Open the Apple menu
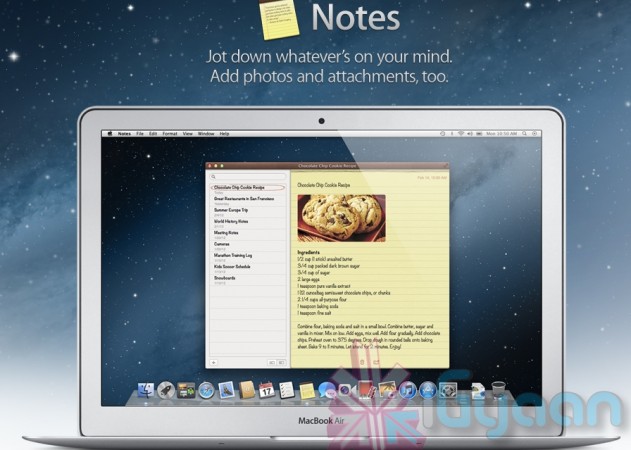Image resolution: width=631 pixels, height=450 pixels. (x=109, y=133)
